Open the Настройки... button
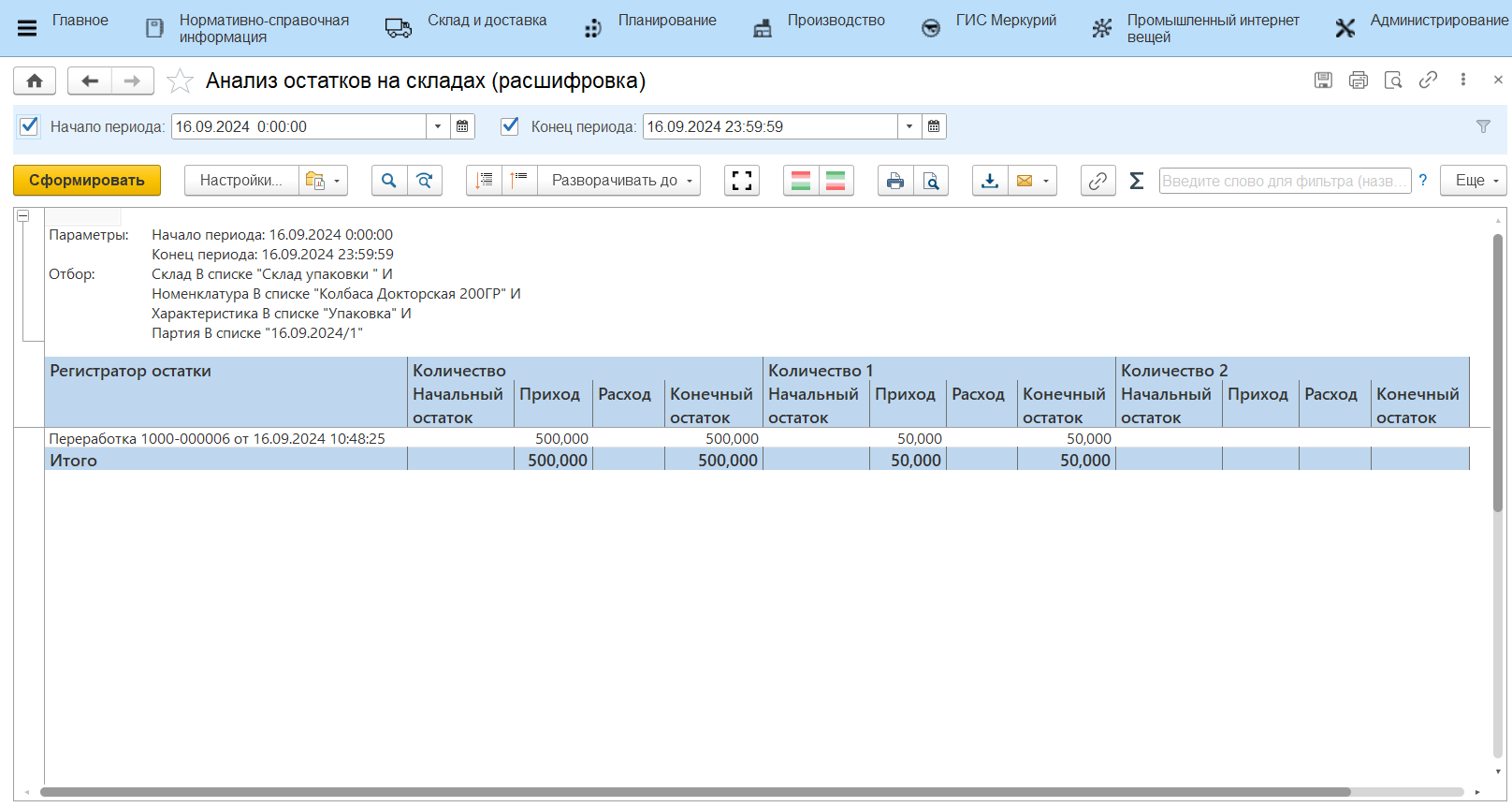Image resolution: width=1512 pixels, height=807 pixels. tap(241, 181)
